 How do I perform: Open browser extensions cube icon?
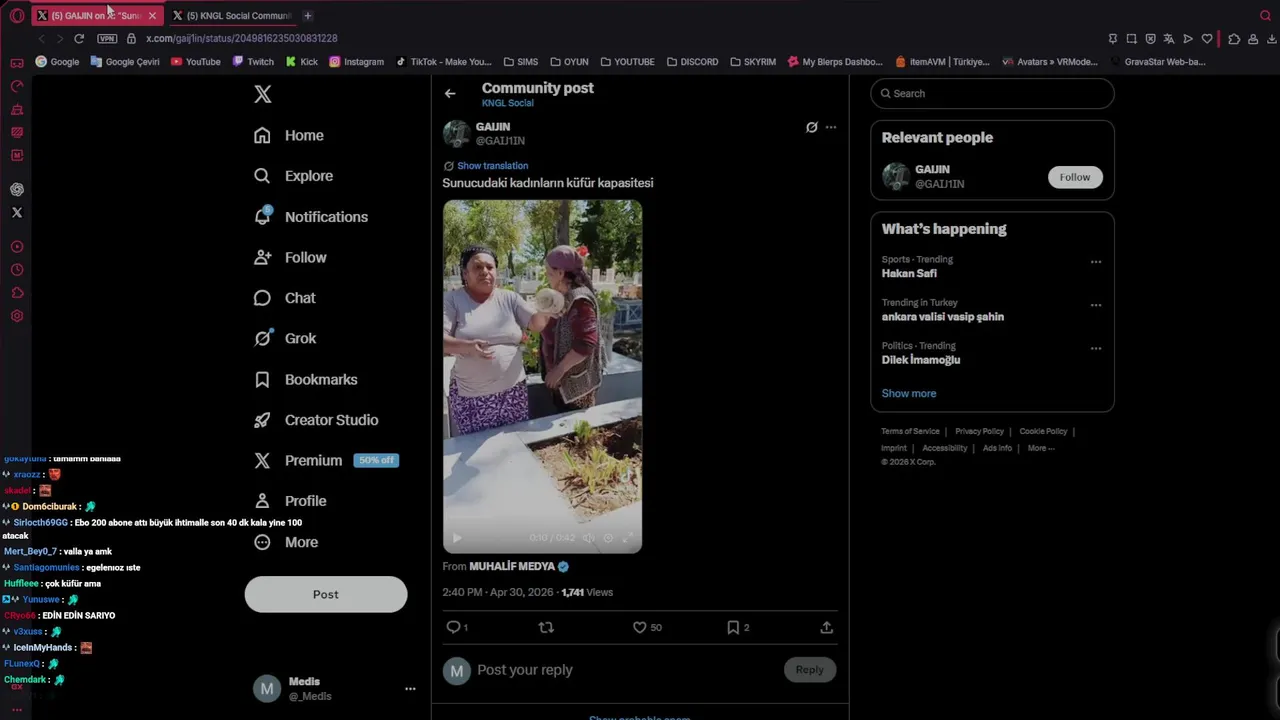click(1234, 39)
